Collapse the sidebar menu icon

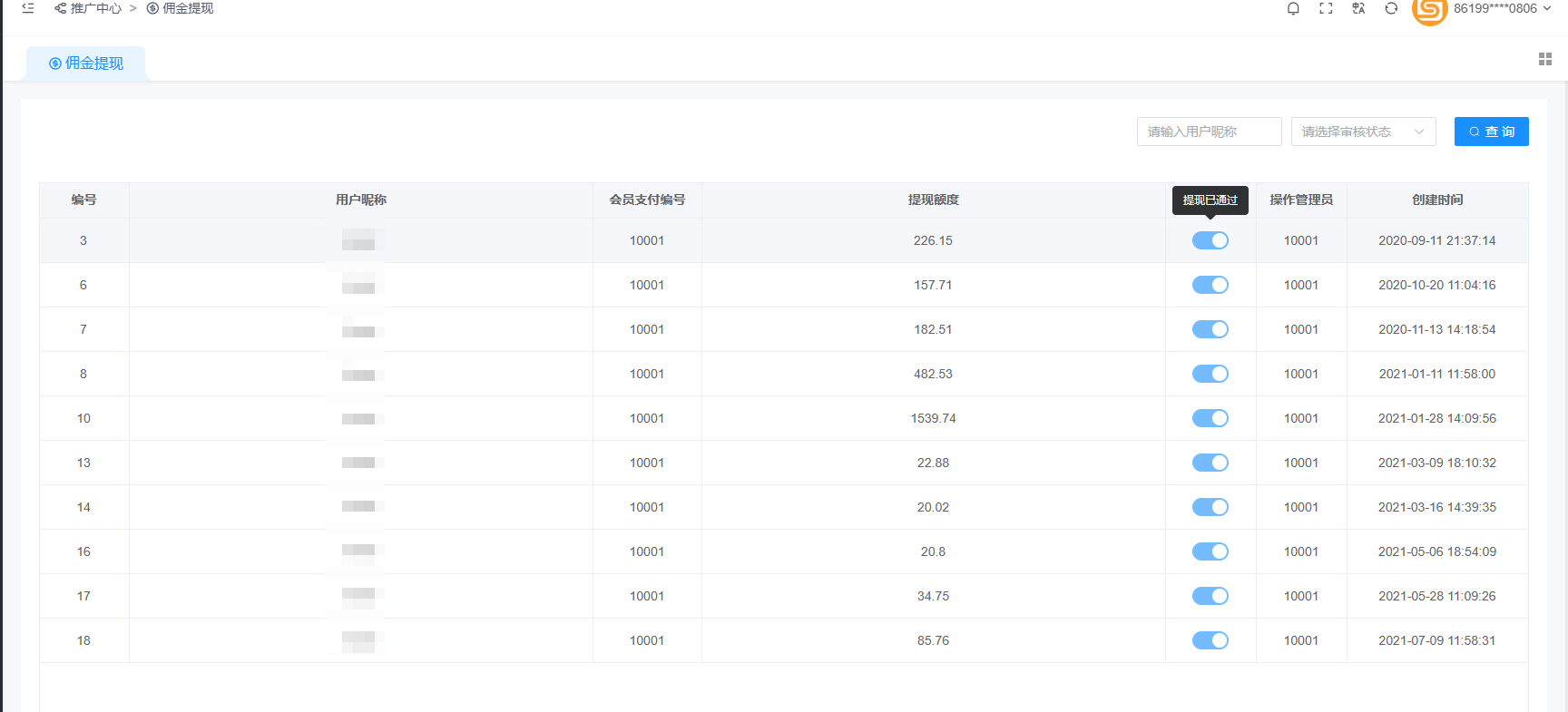(28, 8)
